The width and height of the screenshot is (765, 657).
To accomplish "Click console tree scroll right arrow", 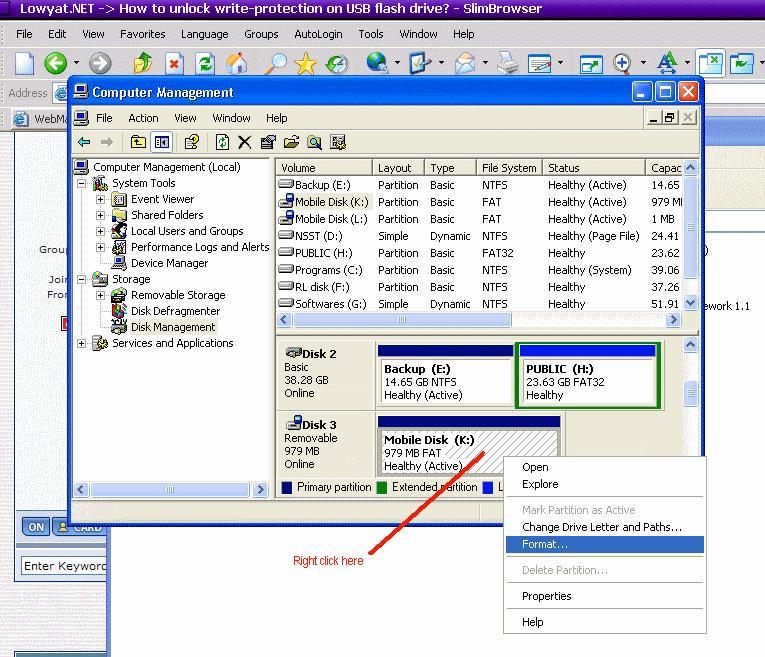I will coord(261,489).
